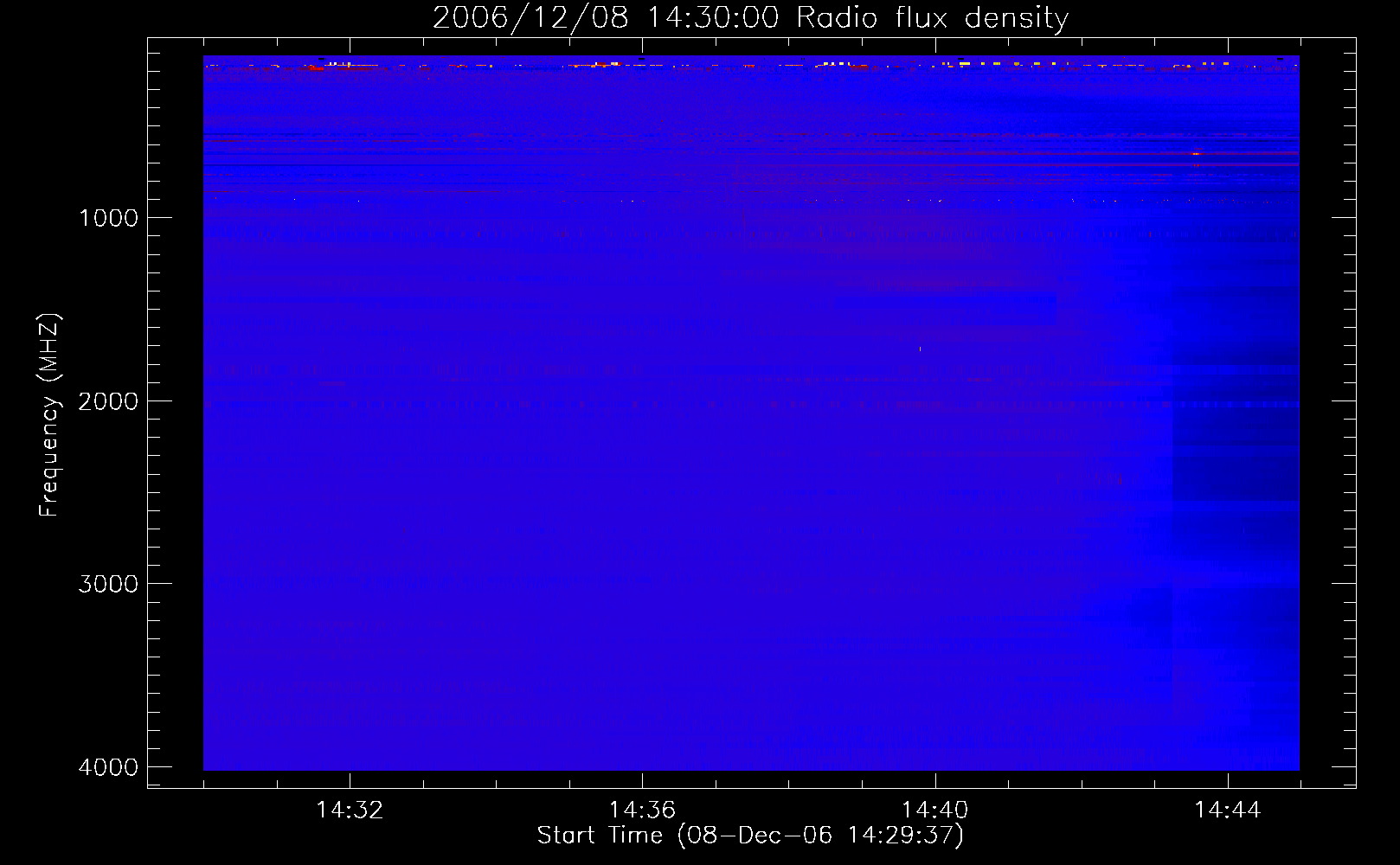
Task: Click the 3000 frequency tick label
Action: (x=108, y=584)
